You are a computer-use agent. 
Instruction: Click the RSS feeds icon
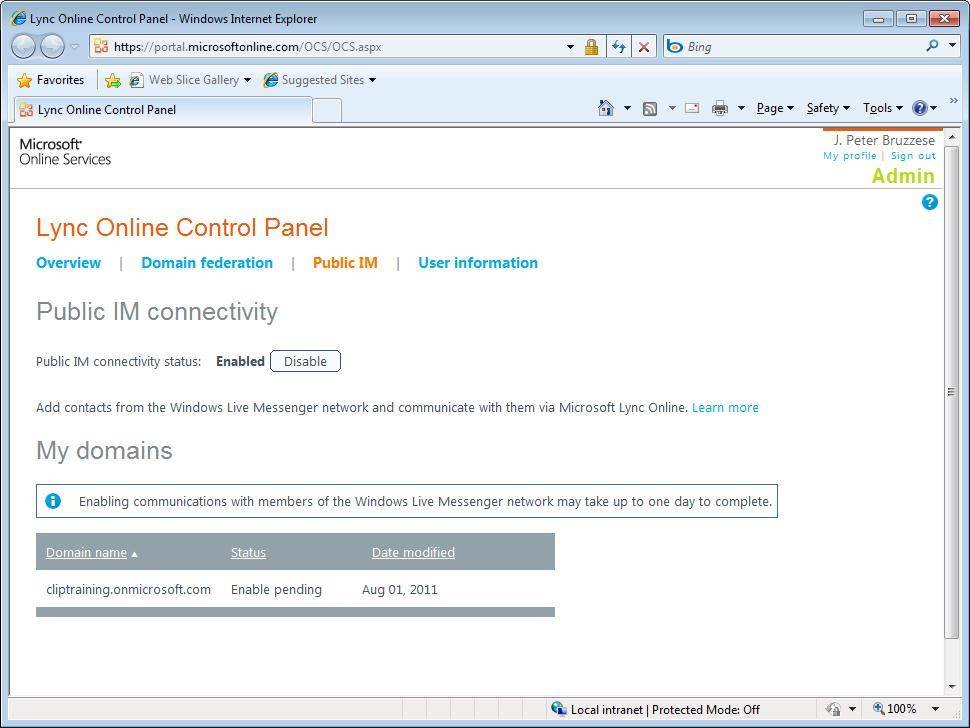tap(650, 109)
